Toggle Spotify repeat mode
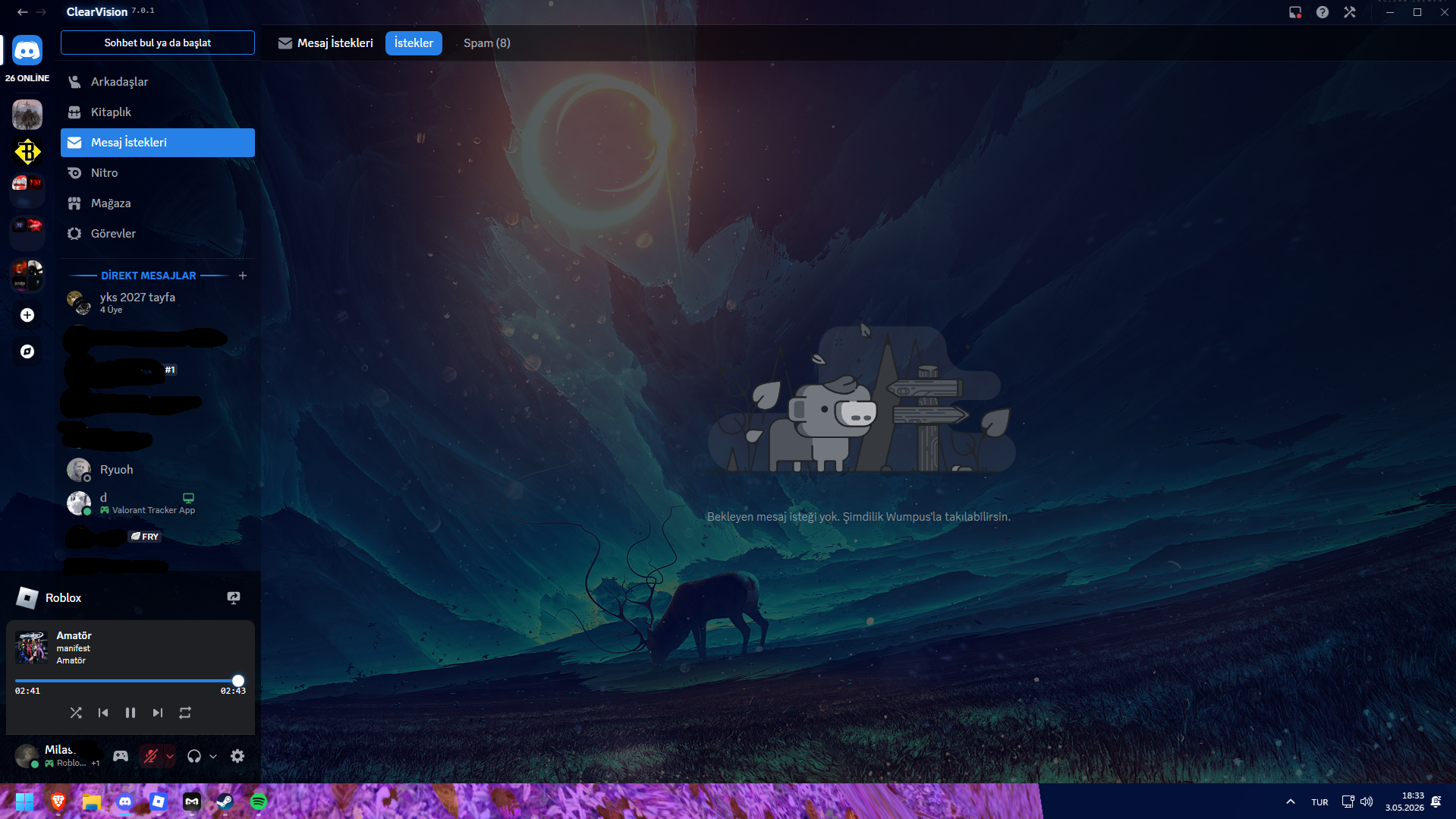 pyautogui.click(x=185, y=713)
